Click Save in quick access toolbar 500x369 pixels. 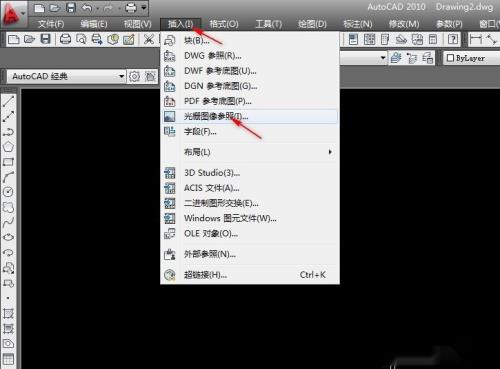(x=71, y=8)
